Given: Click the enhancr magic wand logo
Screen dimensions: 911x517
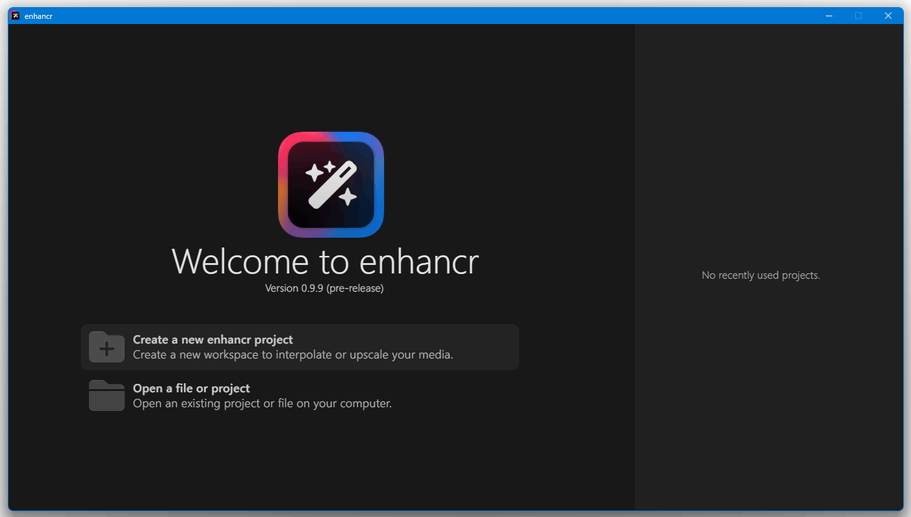Looking at the screenshot, I should point(331,185).
